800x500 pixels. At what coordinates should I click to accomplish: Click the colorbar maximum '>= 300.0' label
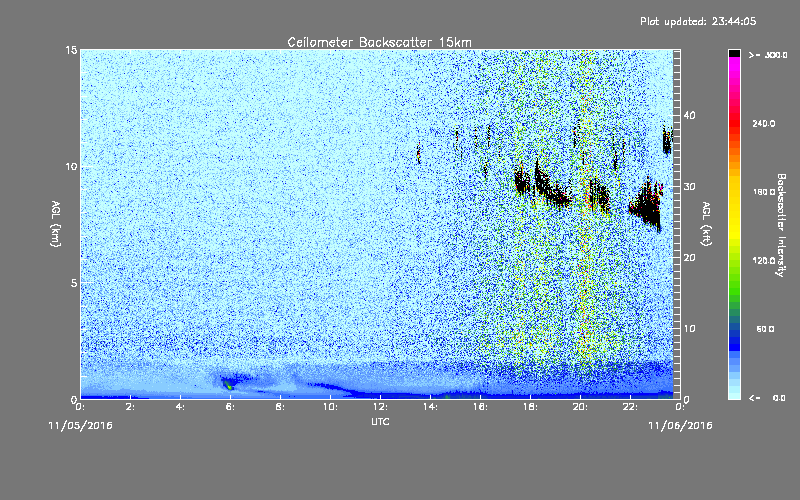[768, 55]
